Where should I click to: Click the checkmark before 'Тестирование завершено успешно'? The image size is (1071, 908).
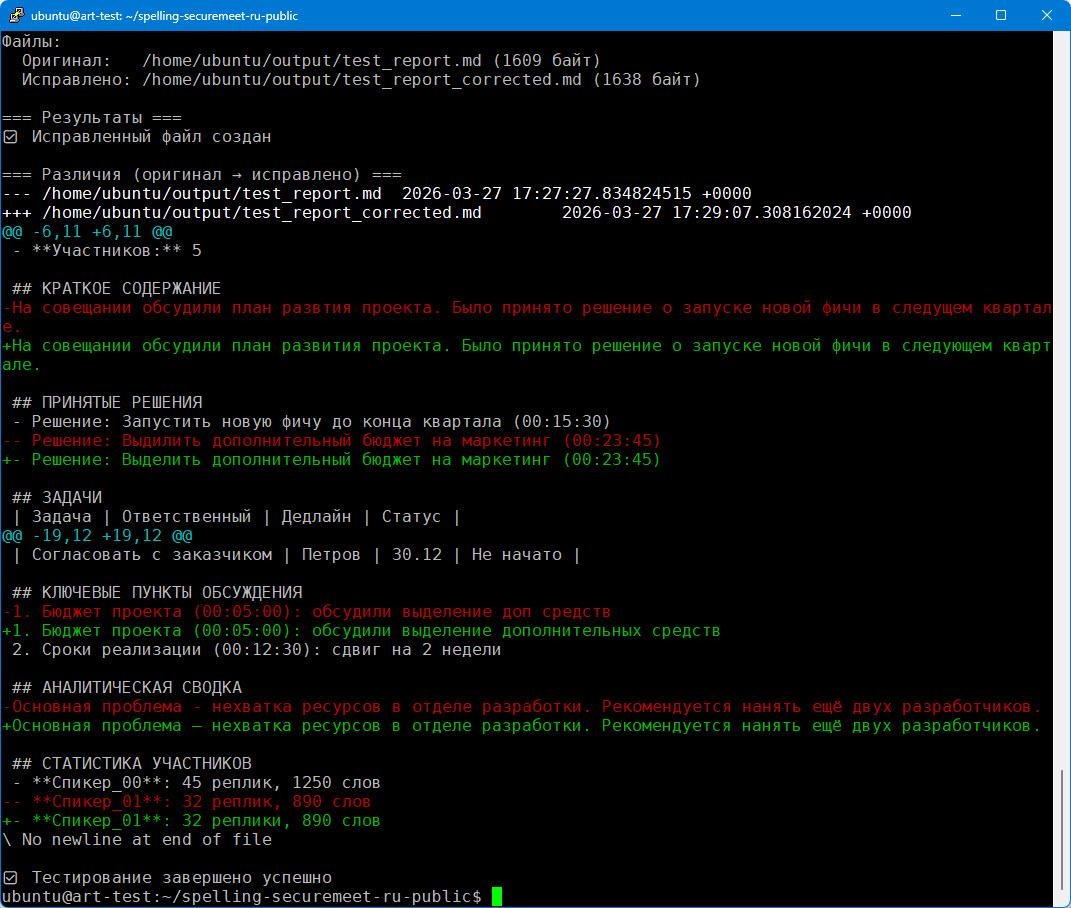click(x=10, y=878)
